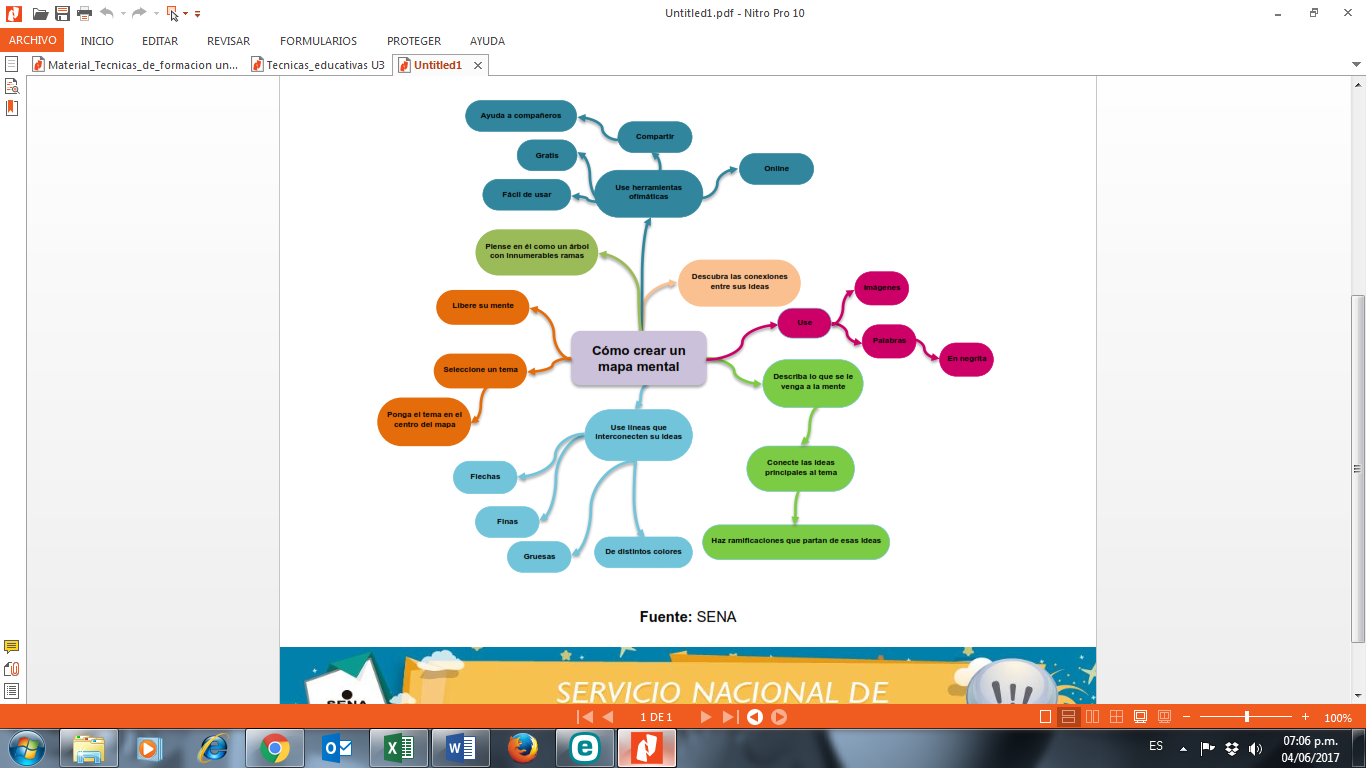Screen dimensions: 1366x768
Task: Go to previous view circular arrow
Action: pyautogui.click(x=755, y=717)
